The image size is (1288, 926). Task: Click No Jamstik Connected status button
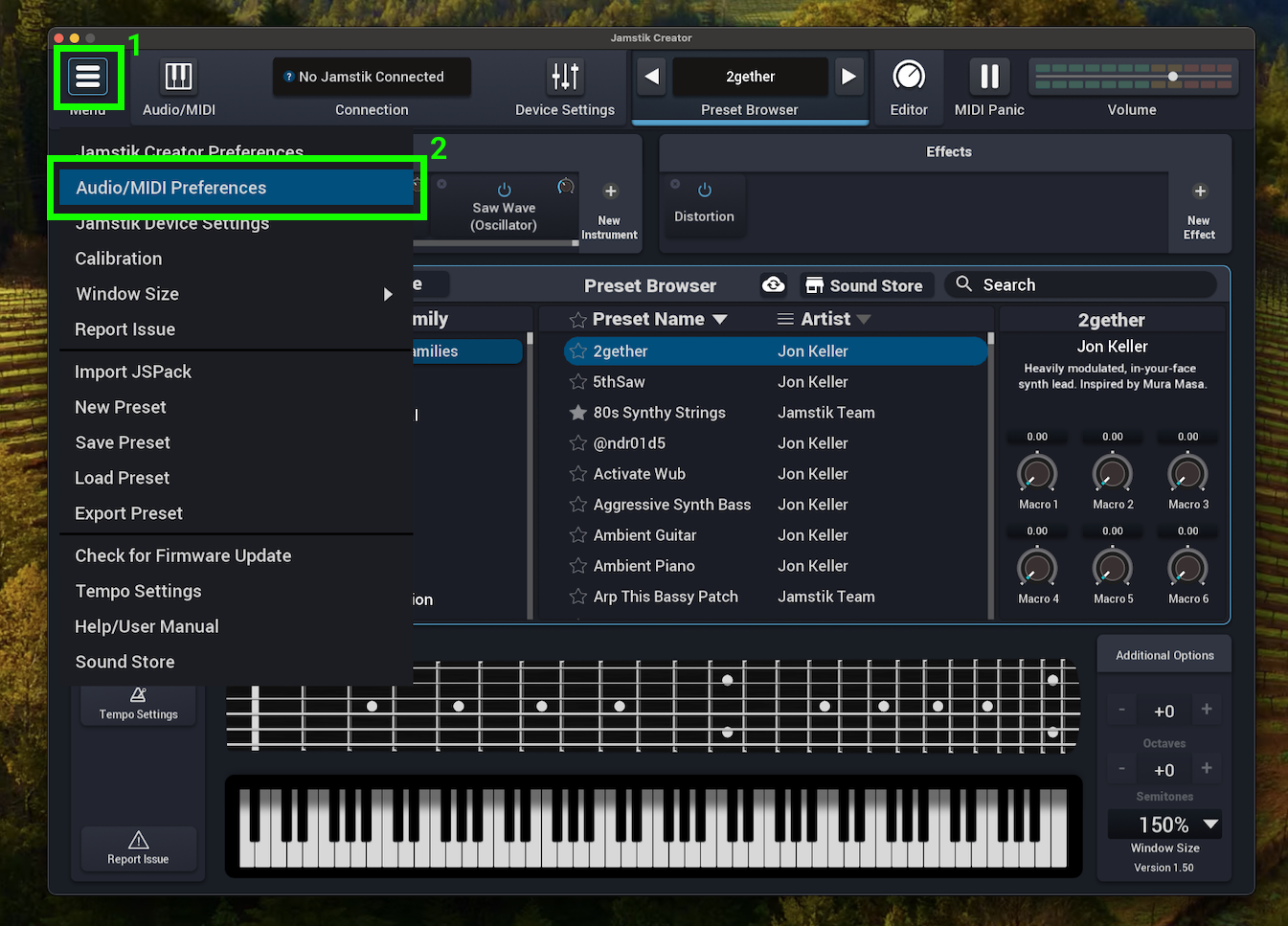coord(372,77)
